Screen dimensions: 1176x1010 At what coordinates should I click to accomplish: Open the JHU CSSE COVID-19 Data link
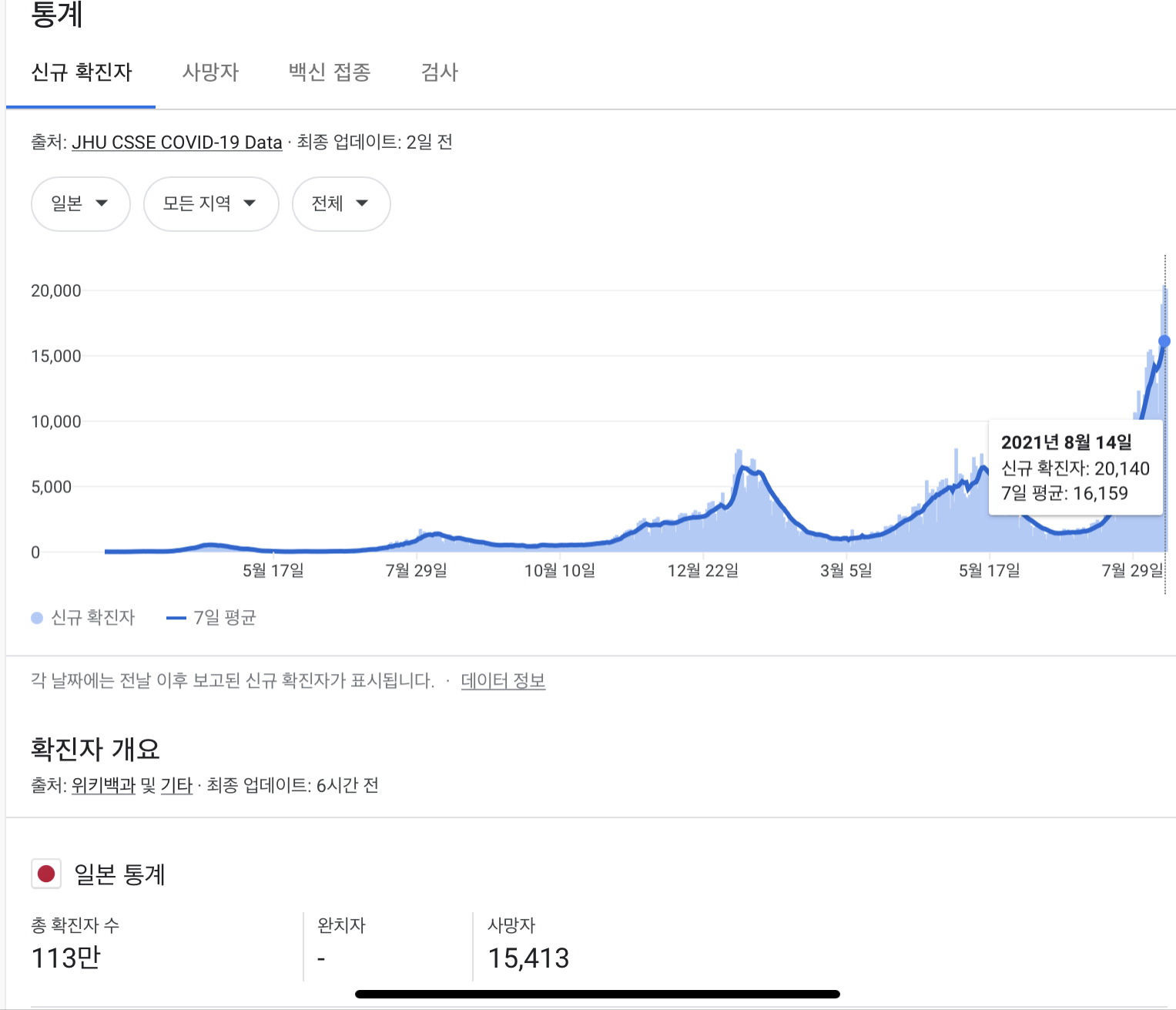point(177,143)
